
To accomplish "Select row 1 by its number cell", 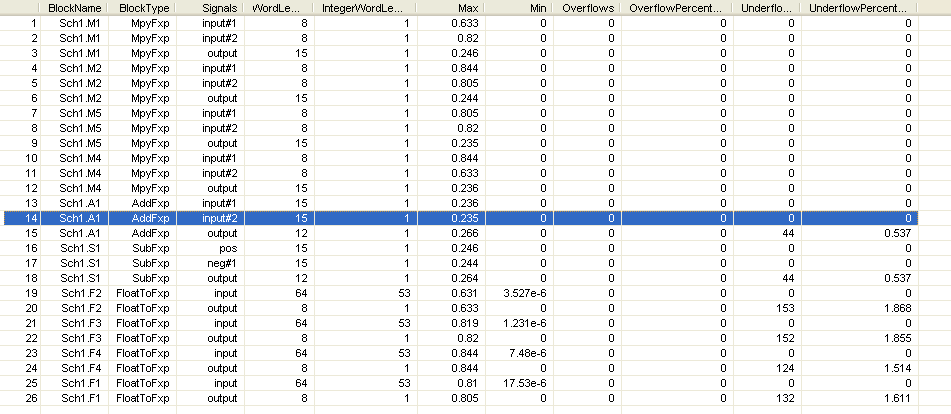I will point(22,24).
